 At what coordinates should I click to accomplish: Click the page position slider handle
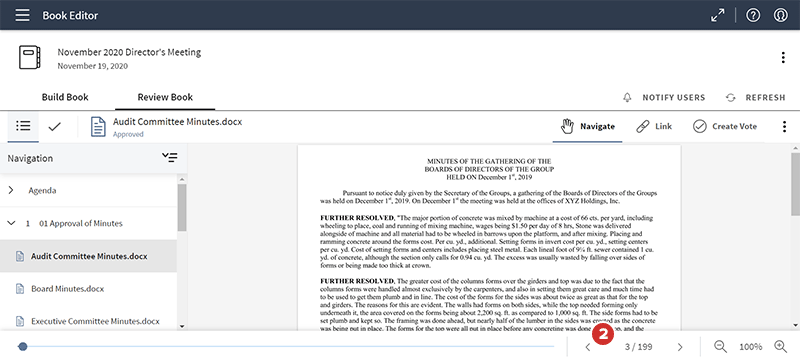tap(22, 347)
